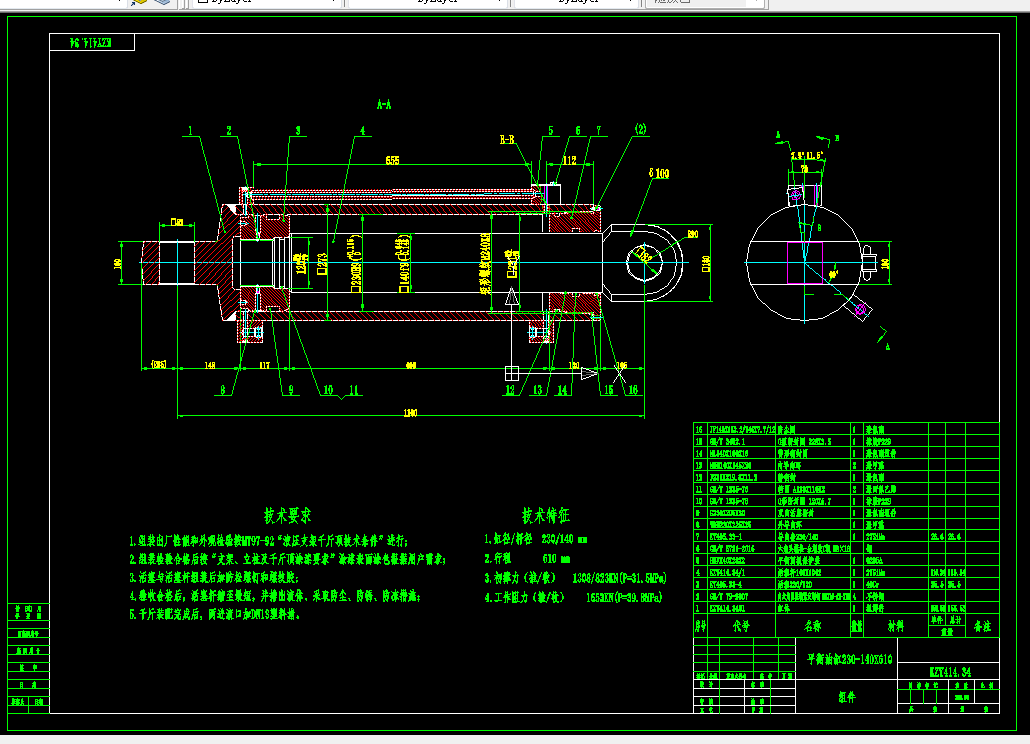Select the A-A section view label
1030x744 pixels.
(384, 104)
